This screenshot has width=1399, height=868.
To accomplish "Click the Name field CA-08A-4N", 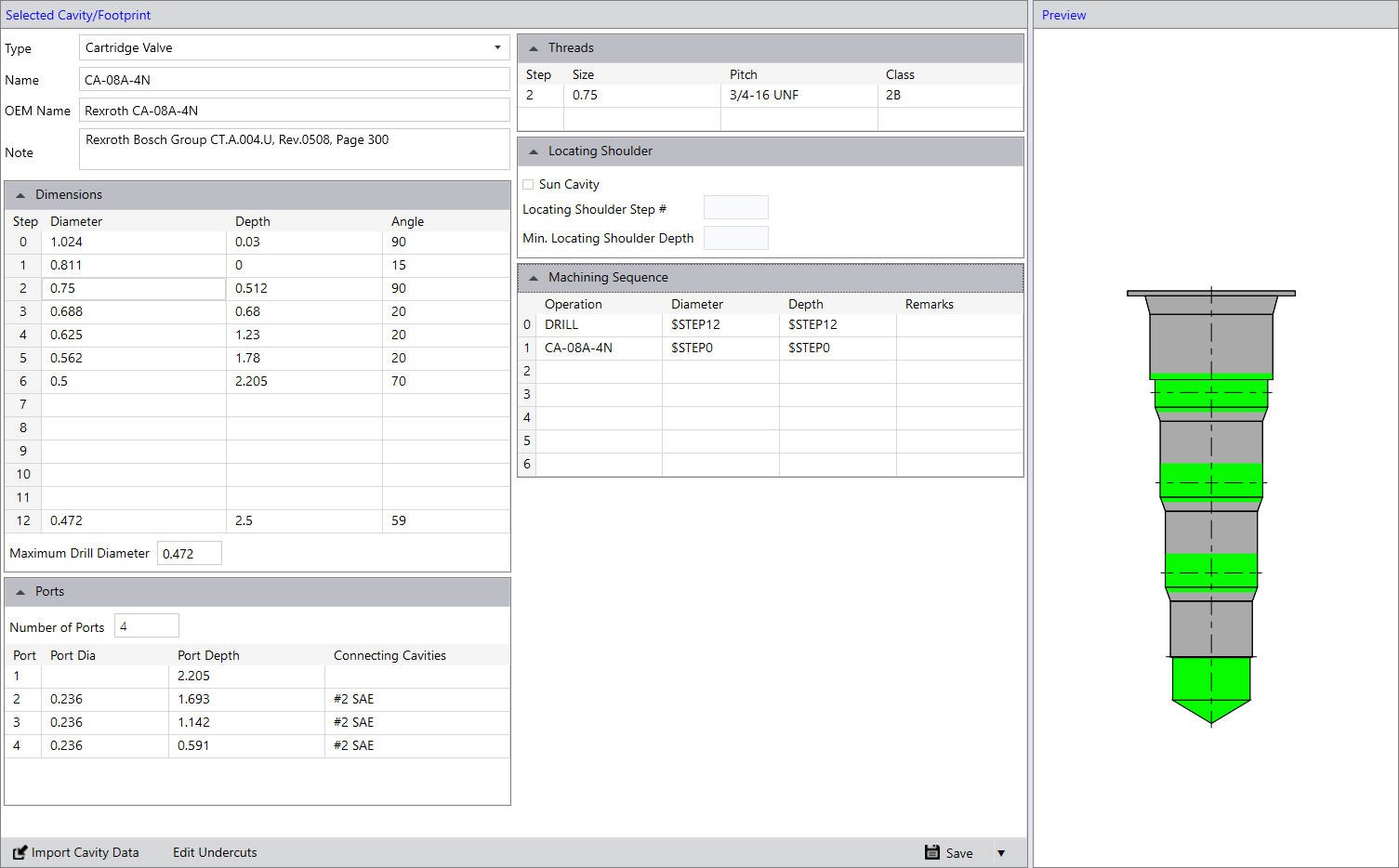I will point(294,80).
